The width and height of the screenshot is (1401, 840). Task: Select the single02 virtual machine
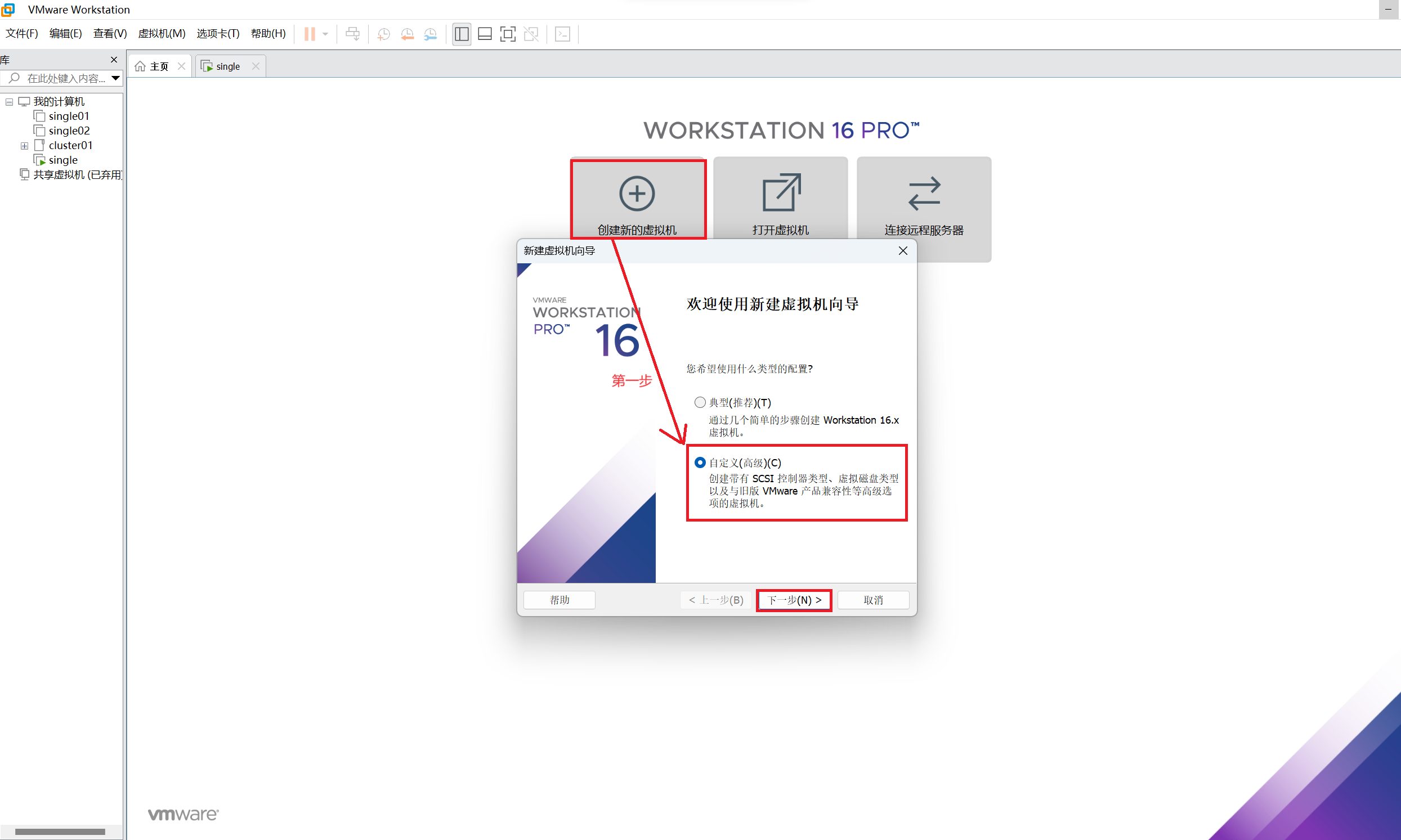tap(69, 131)
